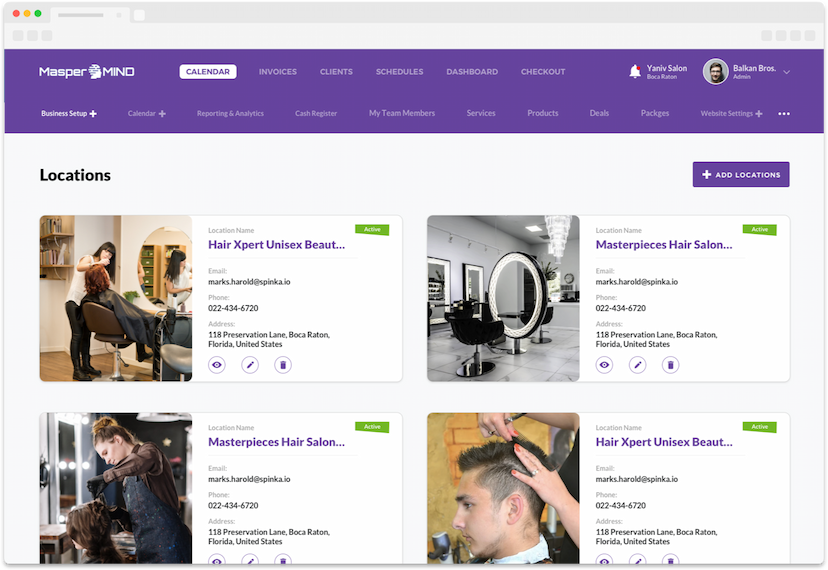828x570 pixels.
Task: View the top-right Masterpieces Hair Salon location
Action: click(x=604, y=365)
